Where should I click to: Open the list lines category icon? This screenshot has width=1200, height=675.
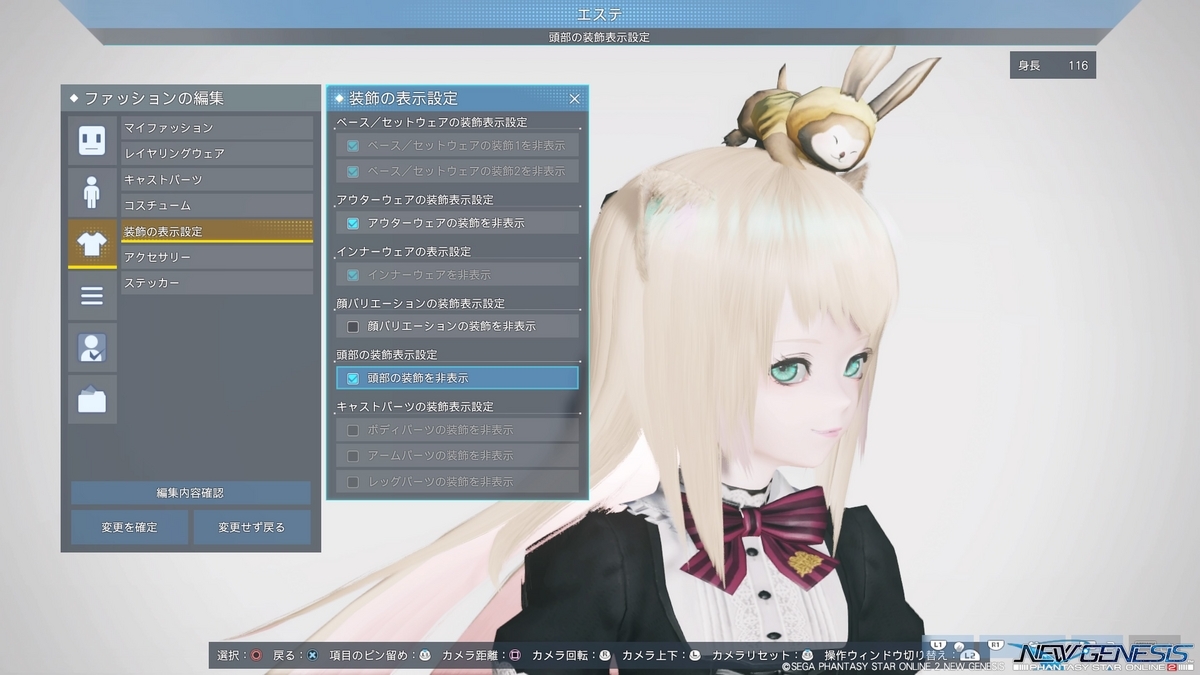92,296
